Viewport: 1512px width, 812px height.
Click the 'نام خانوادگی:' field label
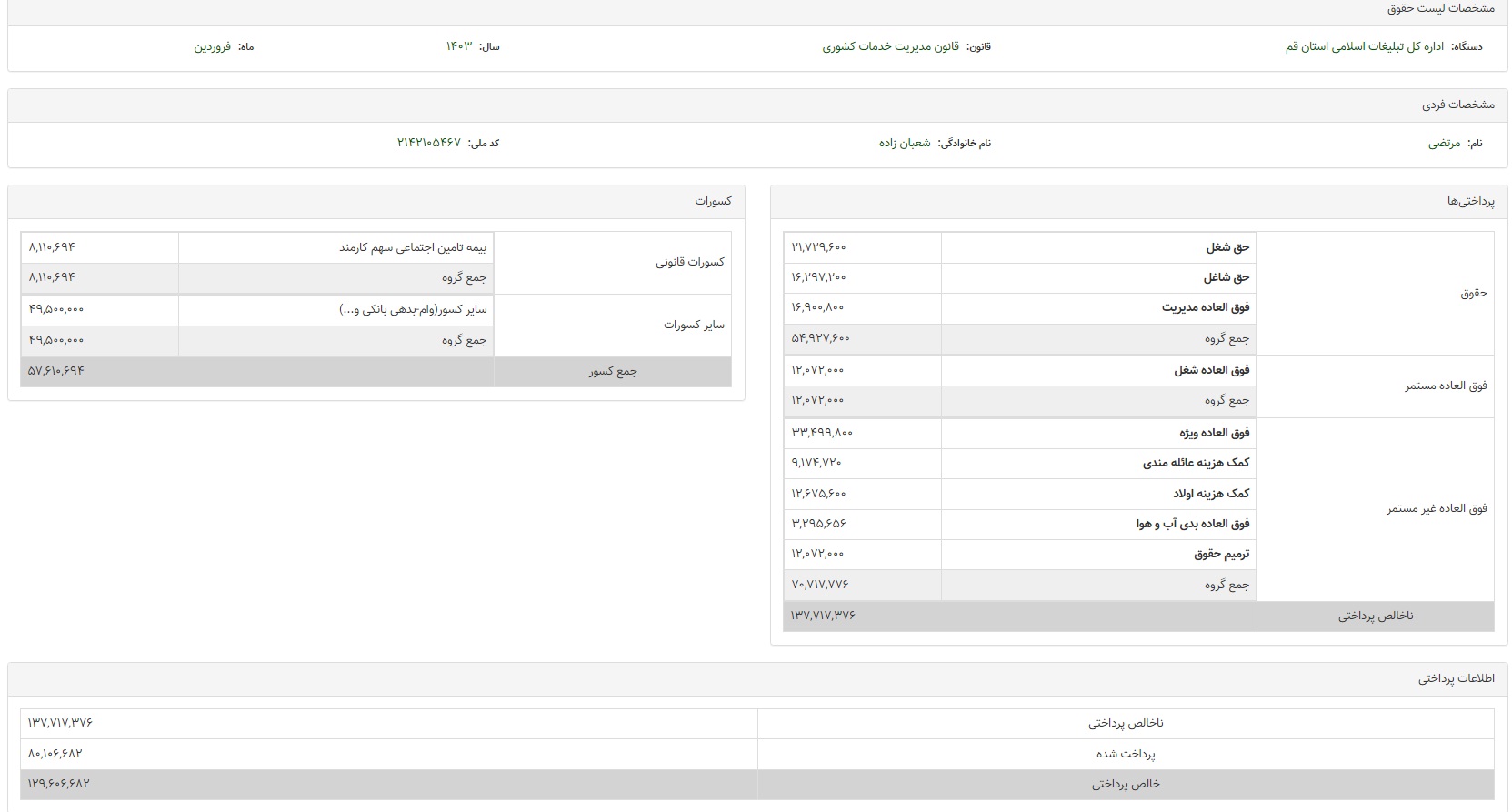point(964,144)
